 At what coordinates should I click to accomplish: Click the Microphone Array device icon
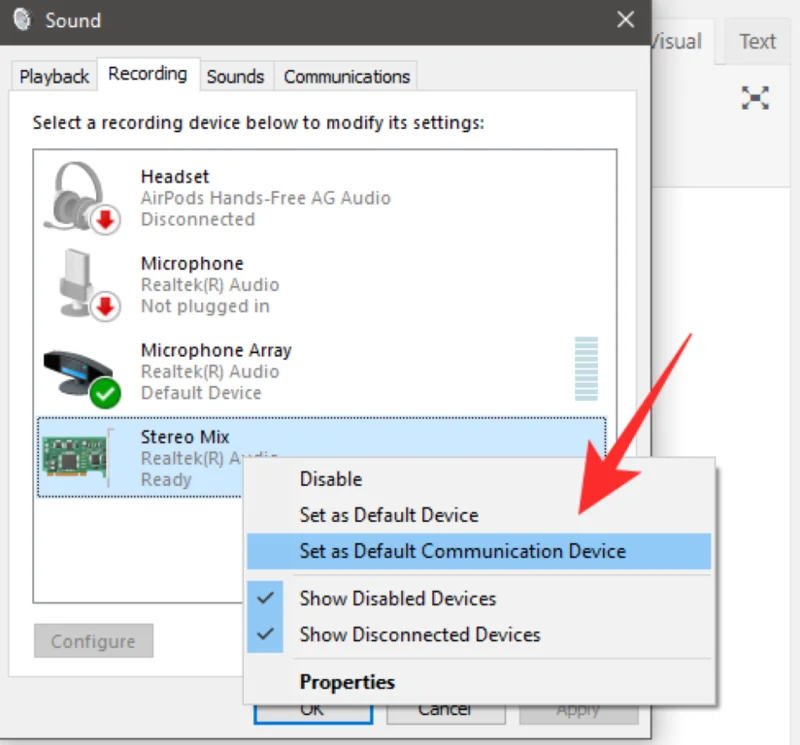pos(80,372)
